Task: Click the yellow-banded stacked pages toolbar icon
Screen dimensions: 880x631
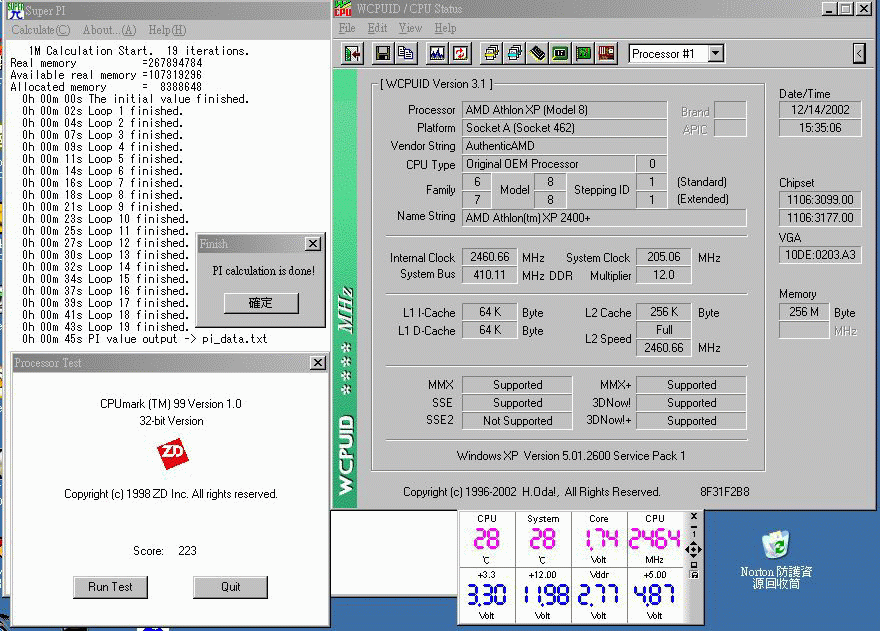Action: [491, 54]
